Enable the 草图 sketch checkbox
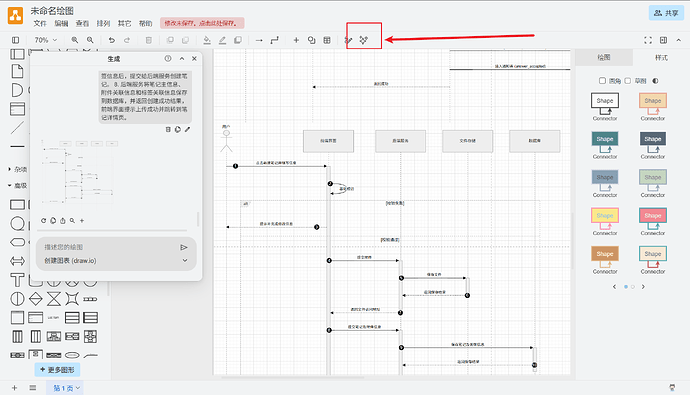 [x=628, y=80]
